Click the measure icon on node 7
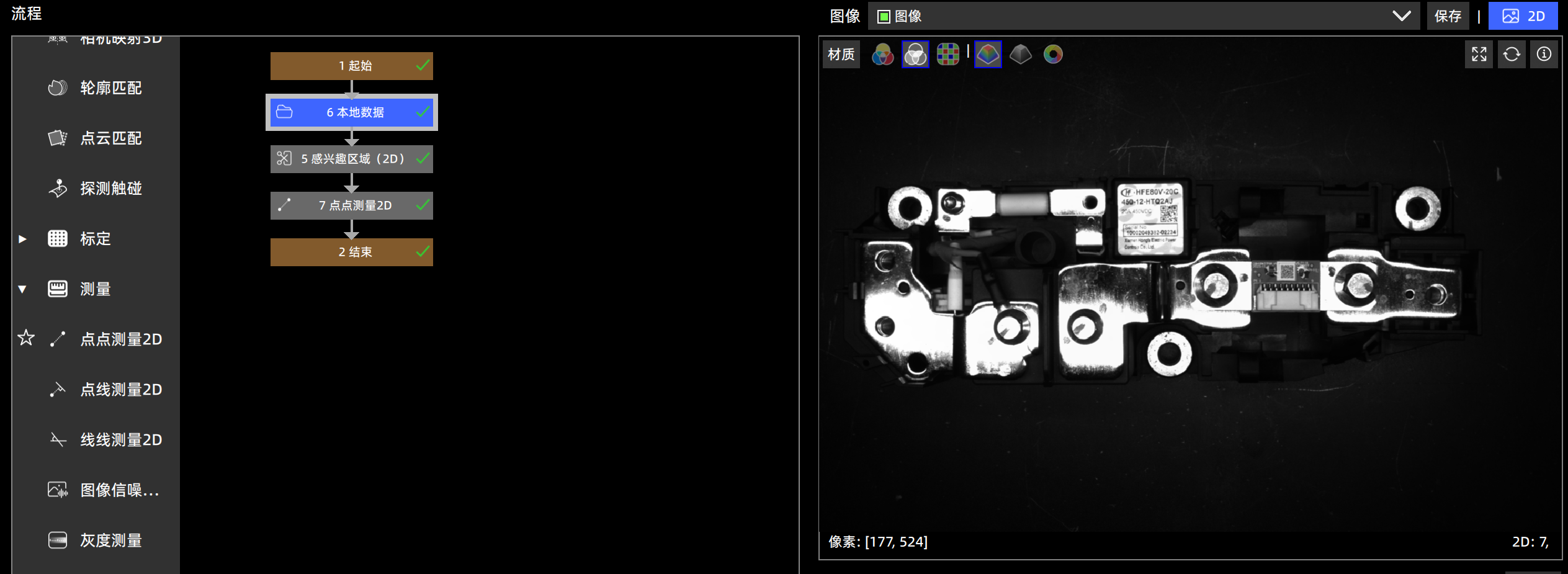 284,205
